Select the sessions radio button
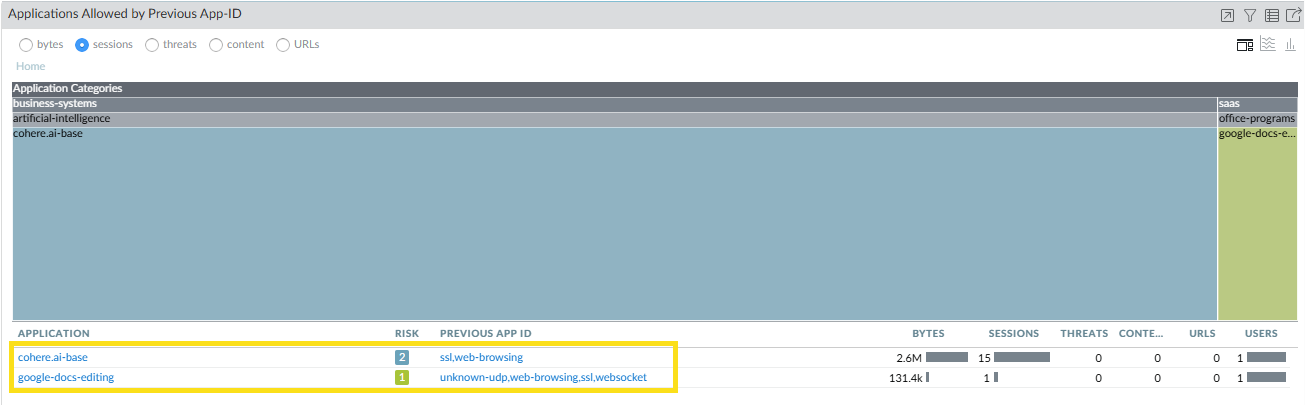 point(83,45)
